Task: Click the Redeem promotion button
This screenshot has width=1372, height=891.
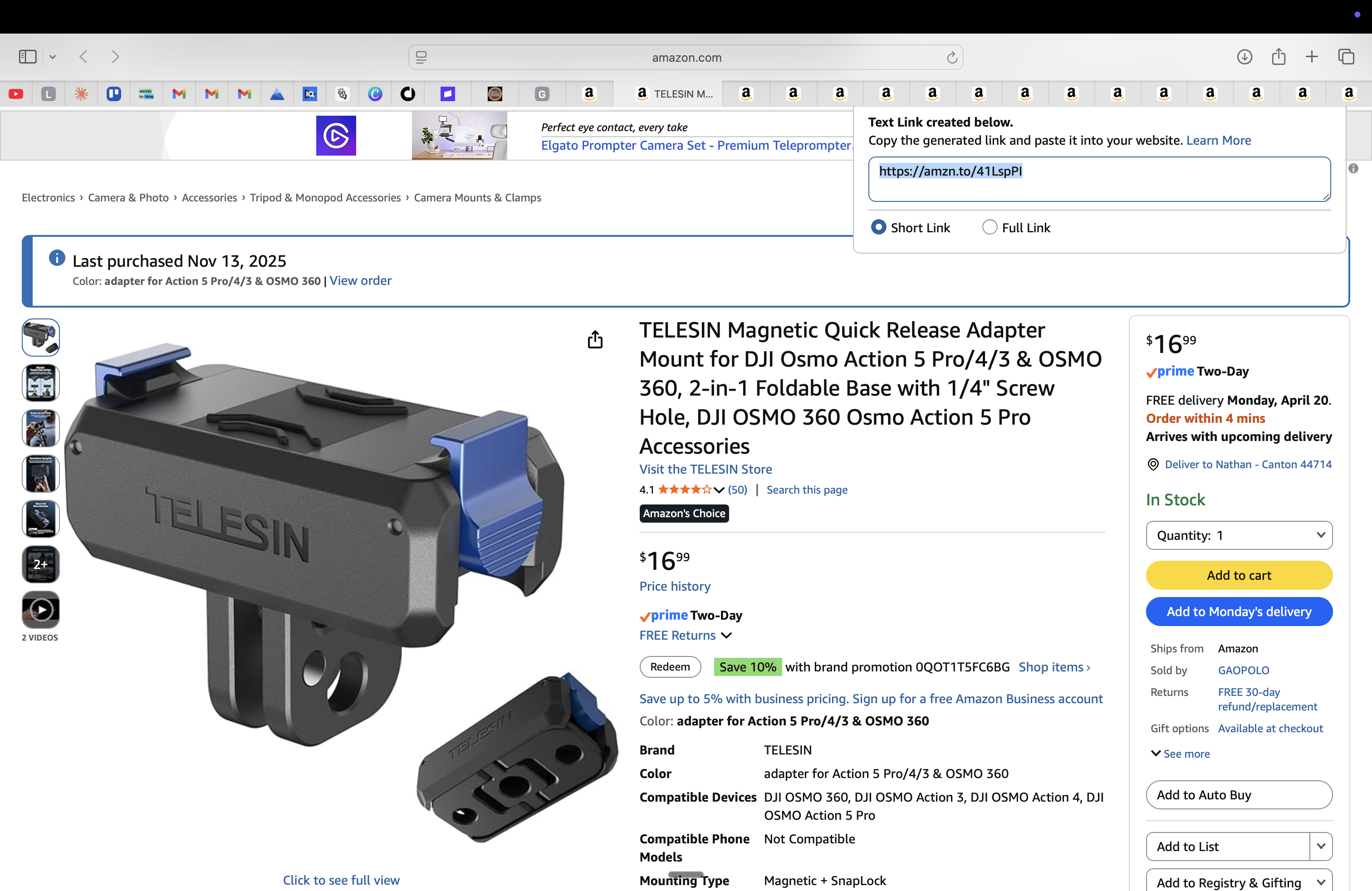Action: coord(670,667)
